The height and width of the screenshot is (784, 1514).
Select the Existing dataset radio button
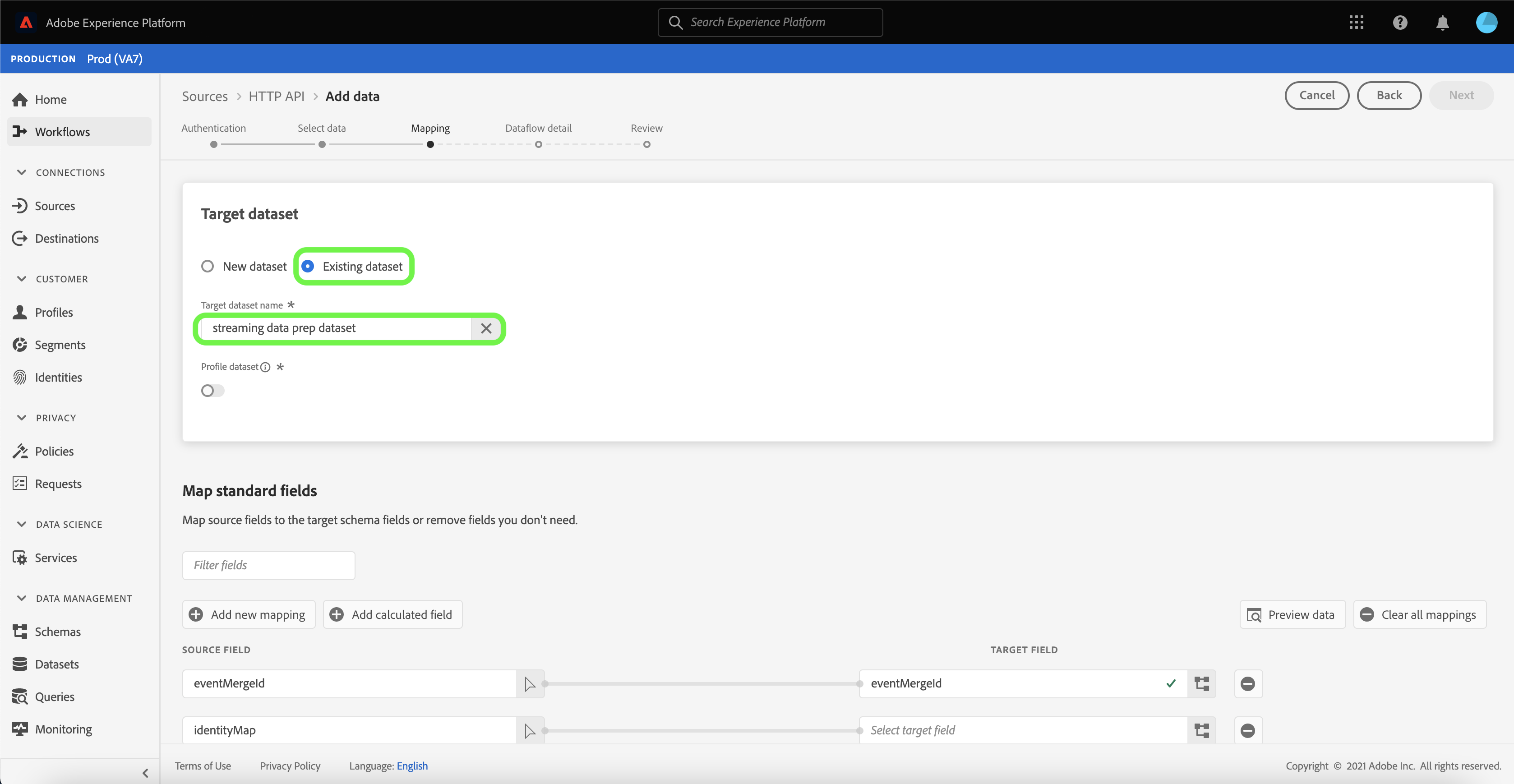pyautogui.click(x=307, y=266)
